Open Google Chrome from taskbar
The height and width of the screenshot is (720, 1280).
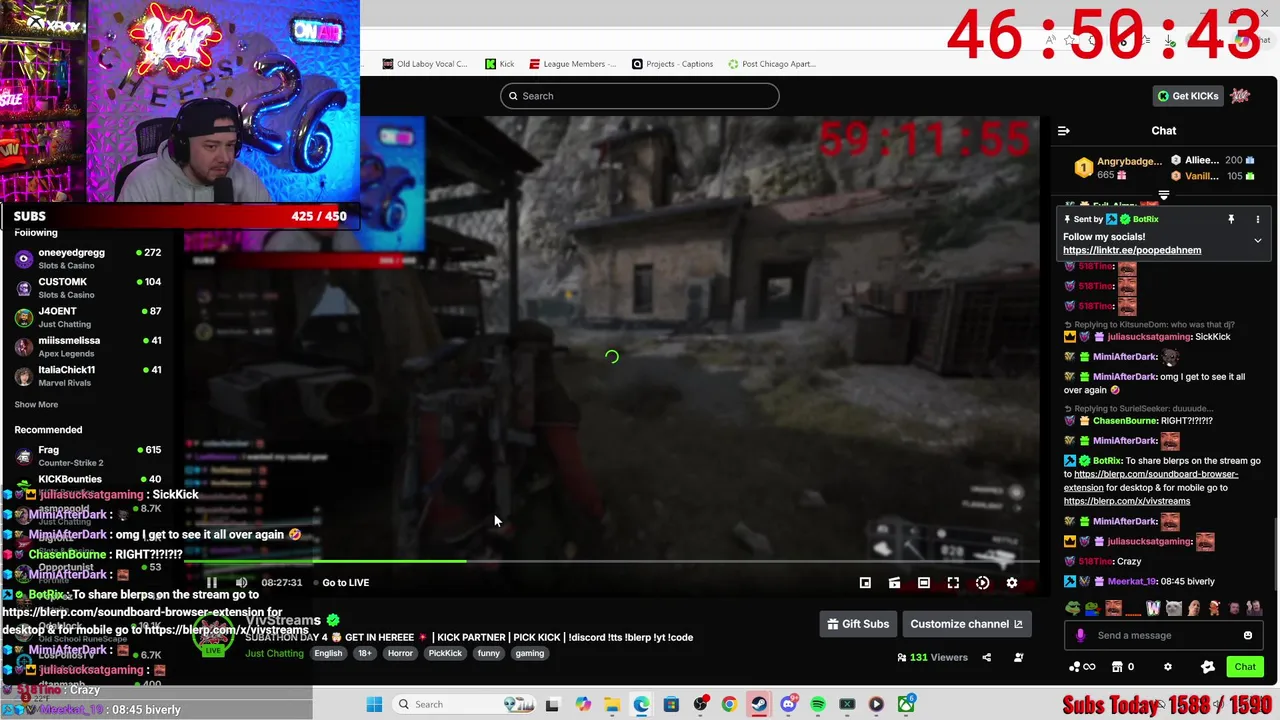tap(729, 705)
